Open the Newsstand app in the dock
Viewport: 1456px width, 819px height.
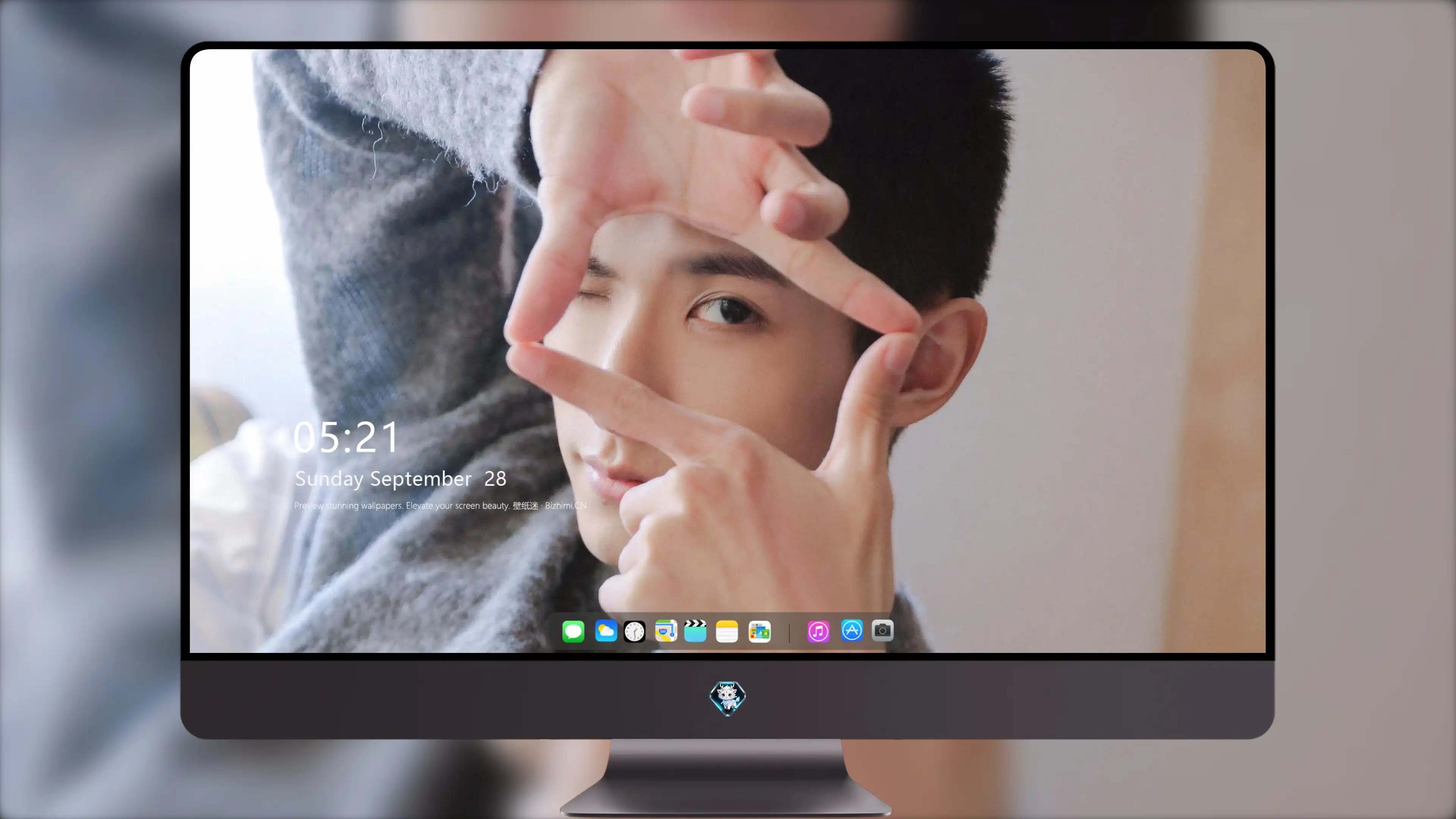(759, 631)
